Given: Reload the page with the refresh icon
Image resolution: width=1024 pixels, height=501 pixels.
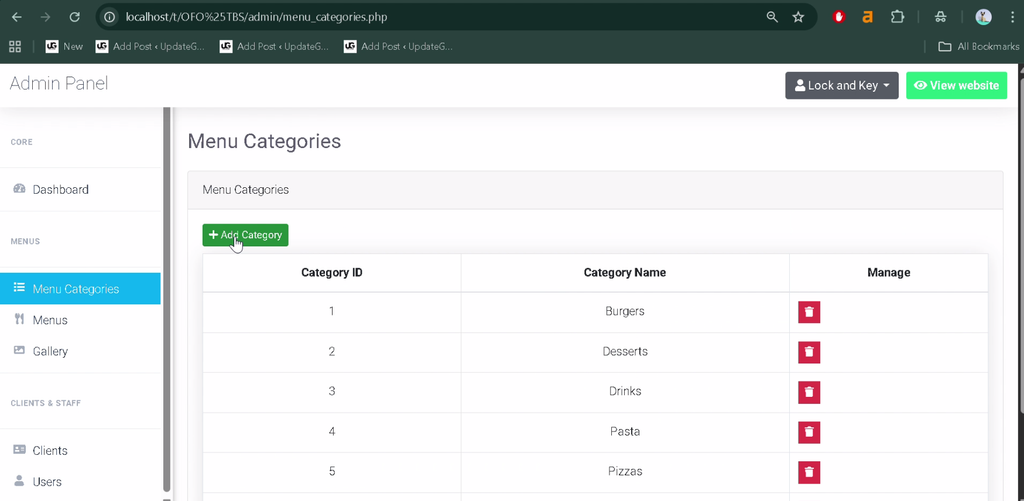Looking at the screenshot, I should point(74,17).
